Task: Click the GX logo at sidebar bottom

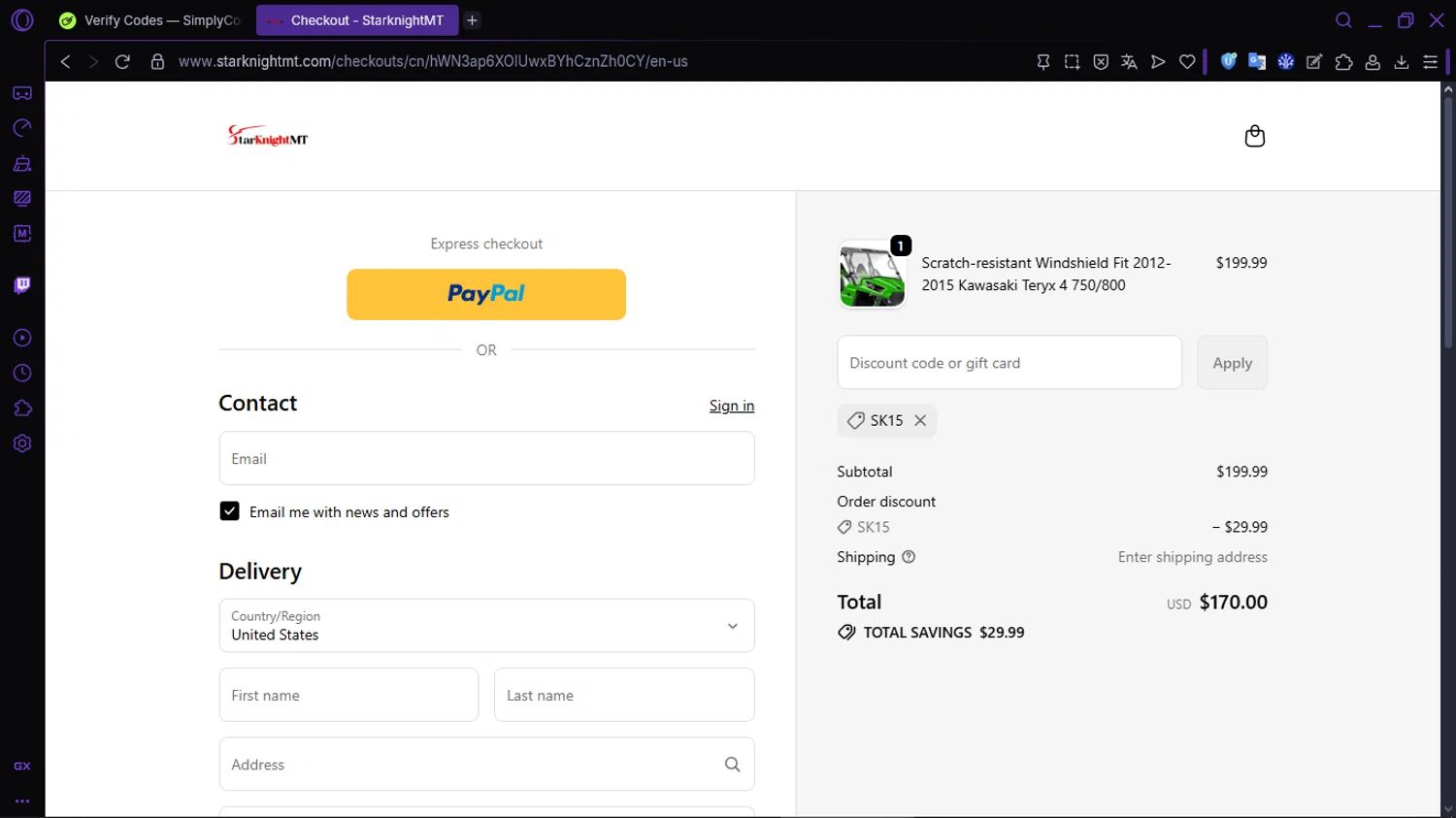Action: pyautogui.click(x=22, y=766)
